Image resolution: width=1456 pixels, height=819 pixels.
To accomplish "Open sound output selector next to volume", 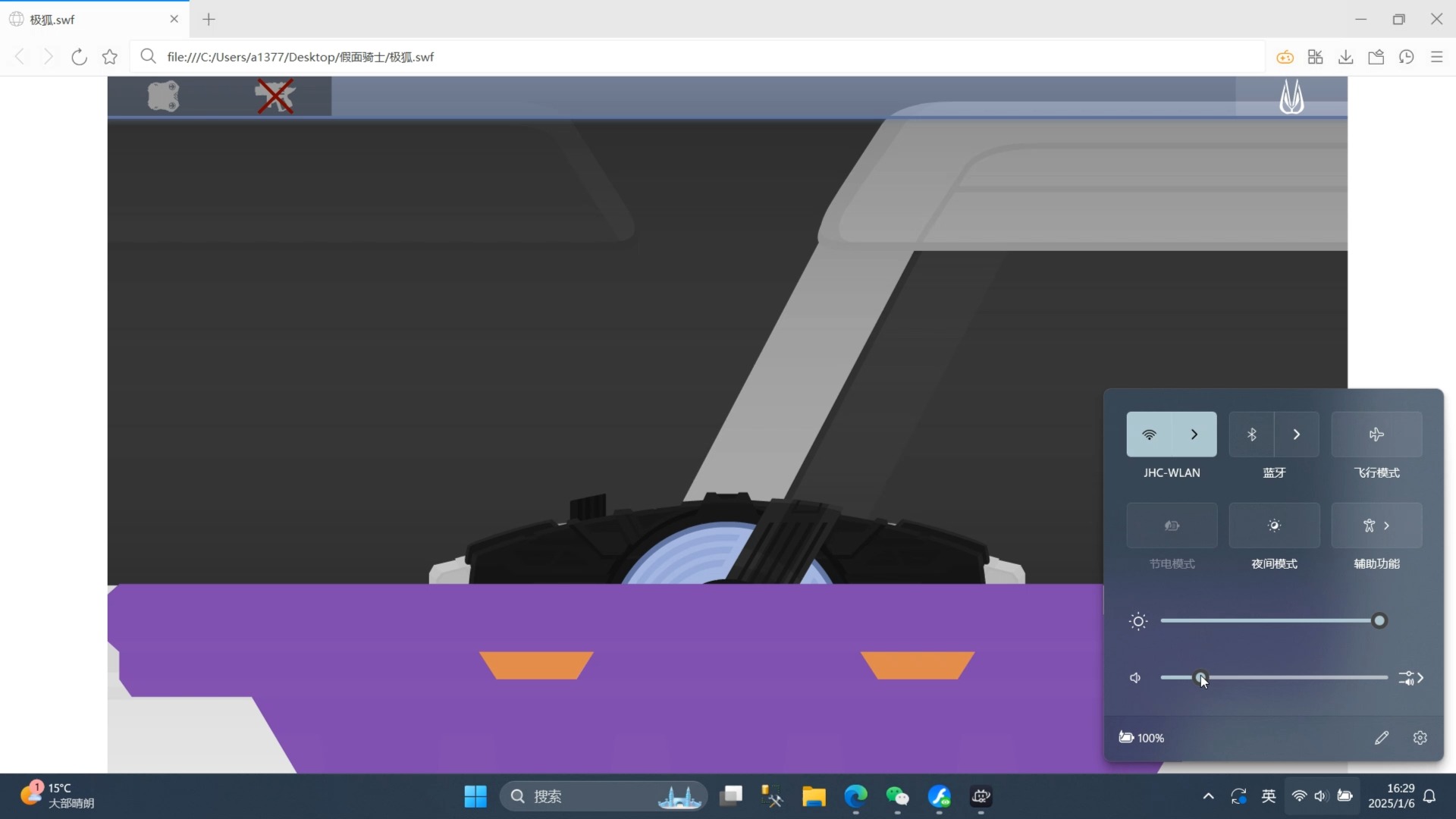I will pyautogui.click(x=1411, y=678).
